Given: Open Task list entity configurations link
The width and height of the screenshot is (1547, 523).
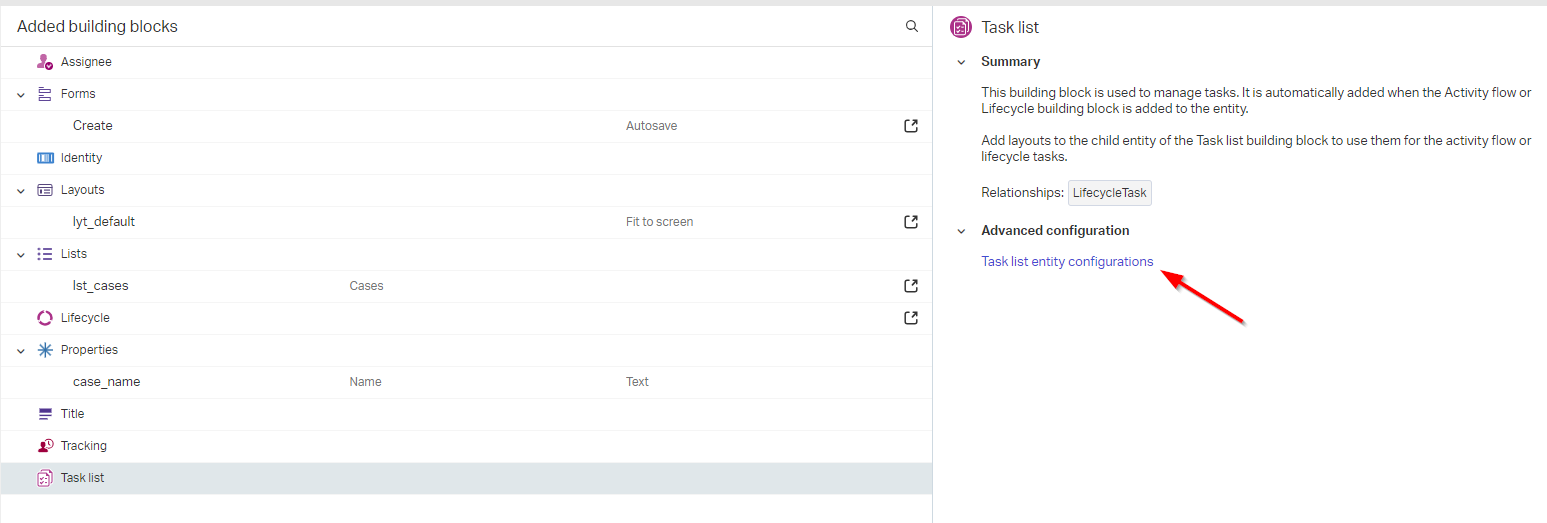Looking at the screenshot, I should (1067, 262).
